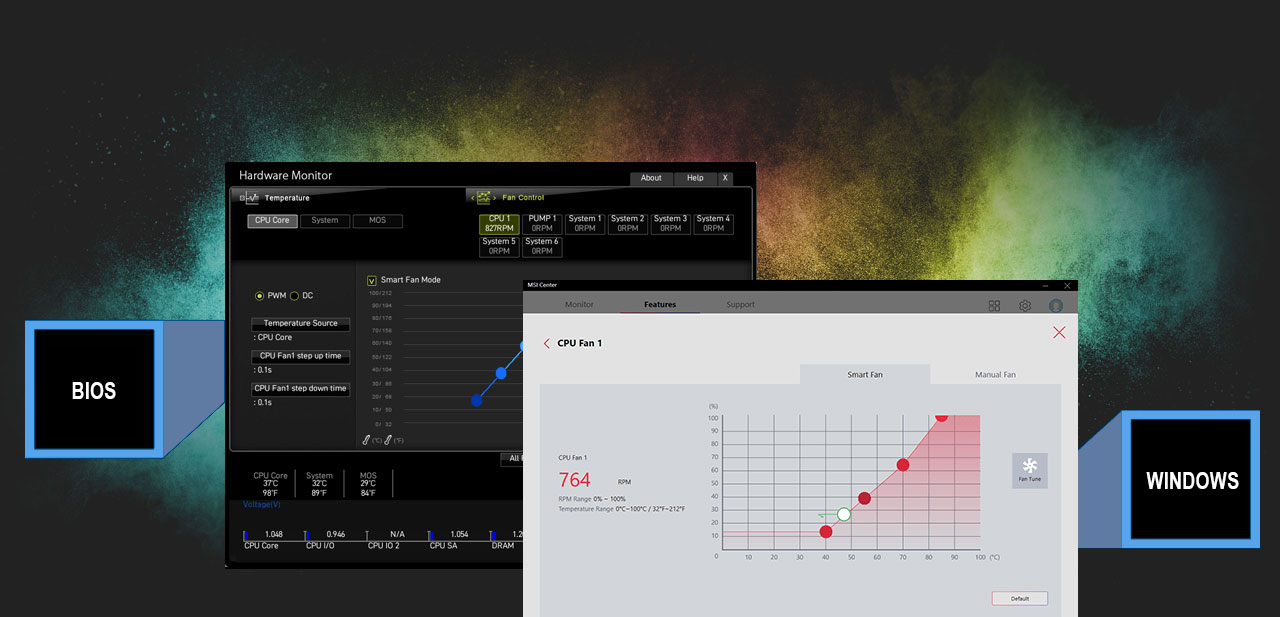Screen dimensions: 1280x617
Task: Click the BIOS label box
Action: (x=94, y=391)
